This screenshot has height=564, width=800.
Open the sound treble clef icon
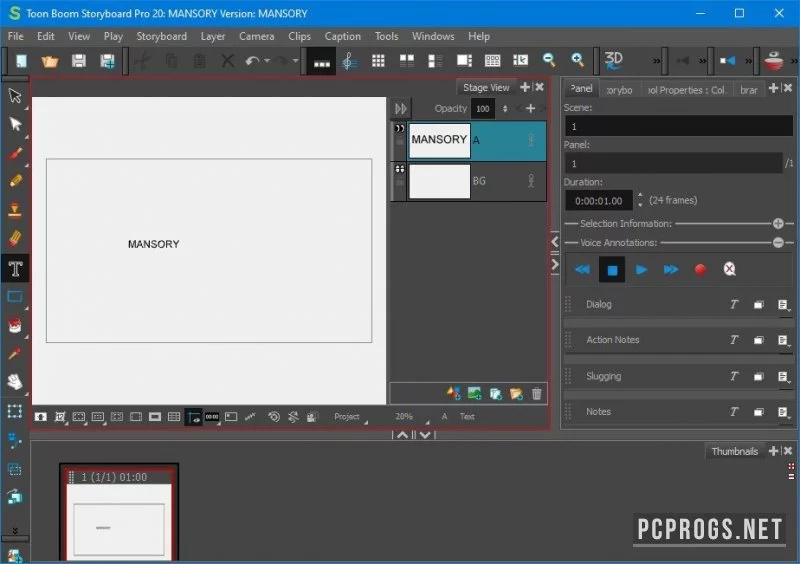(349, 61)
